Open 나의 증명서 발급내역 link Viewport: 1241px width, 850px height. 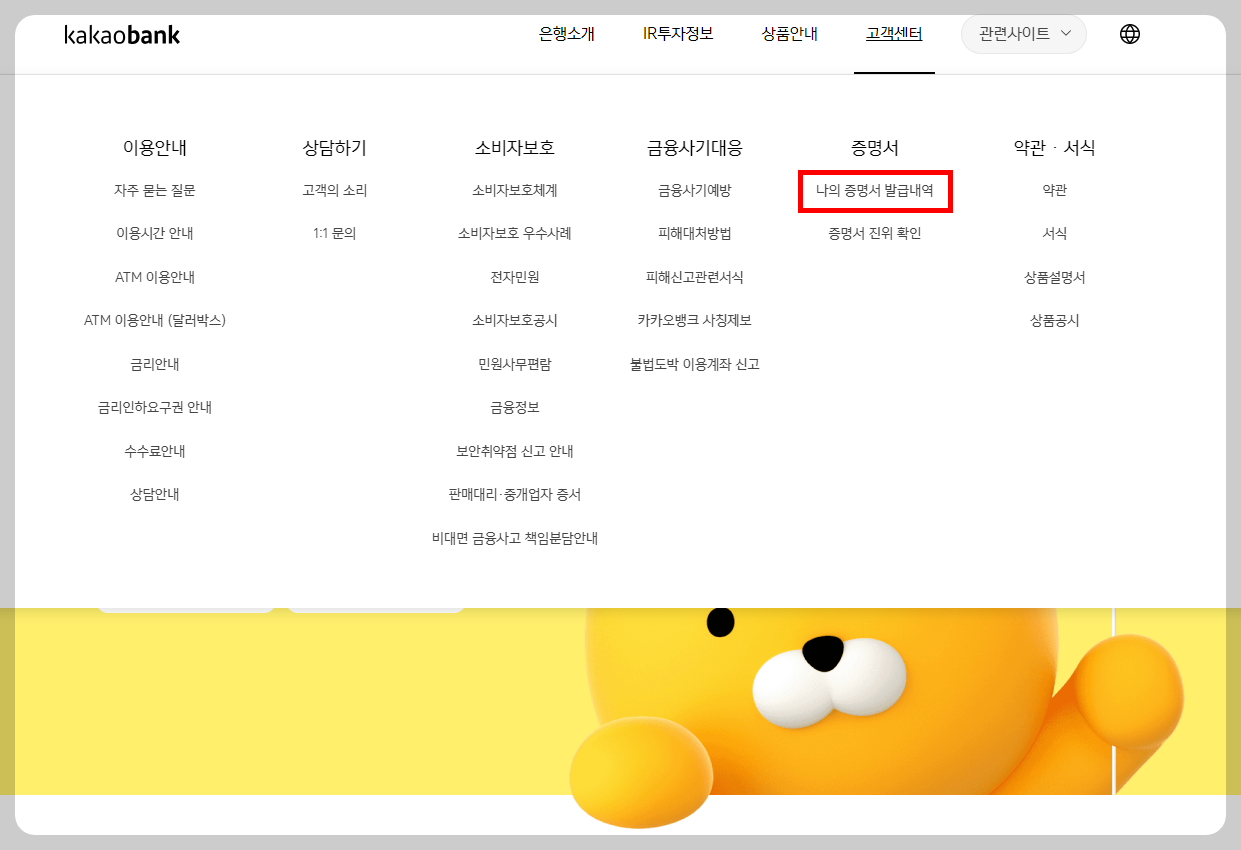pos(875,190)
